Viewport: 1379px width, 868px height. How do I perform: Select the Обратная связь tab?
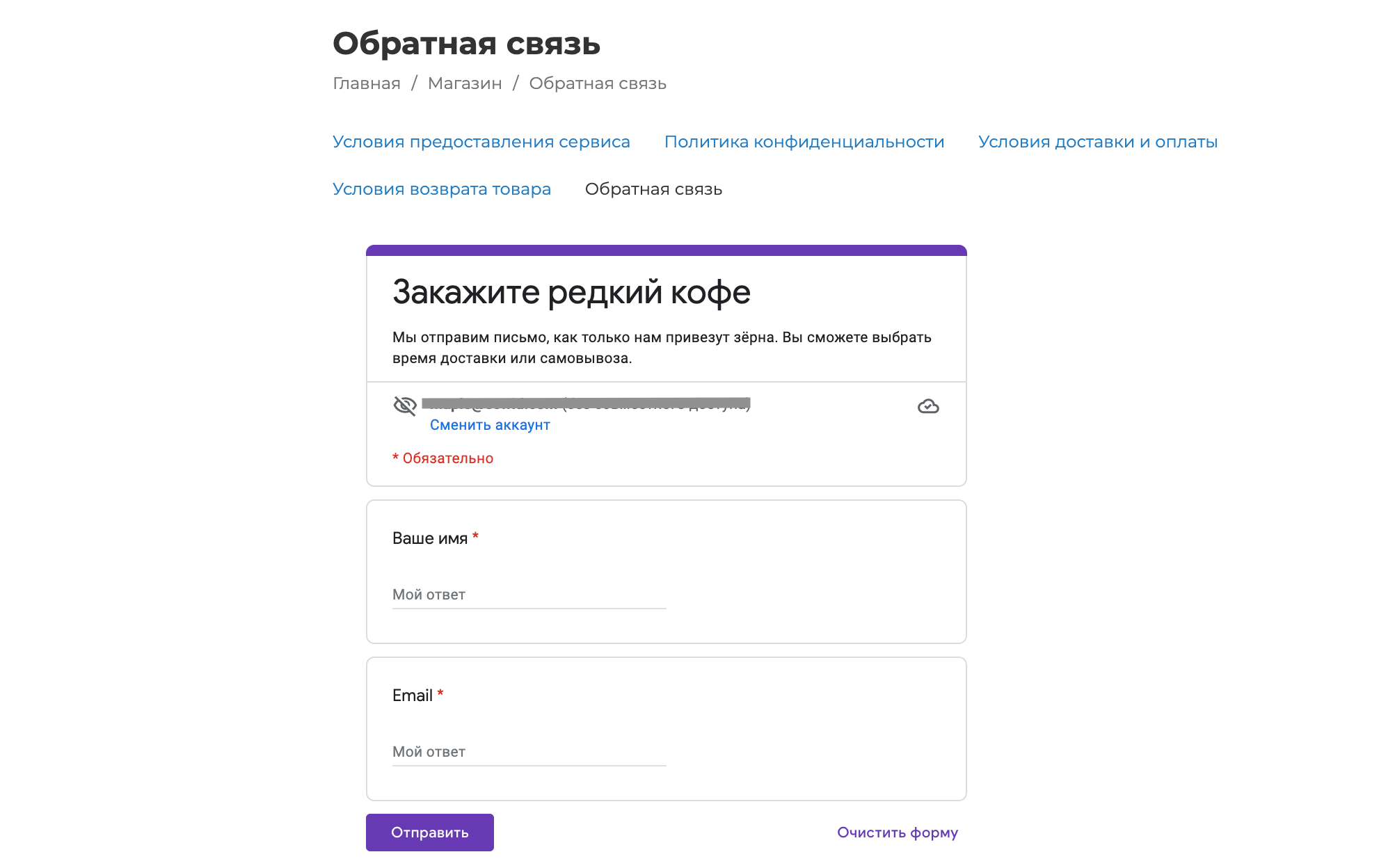tap(653, 189)
